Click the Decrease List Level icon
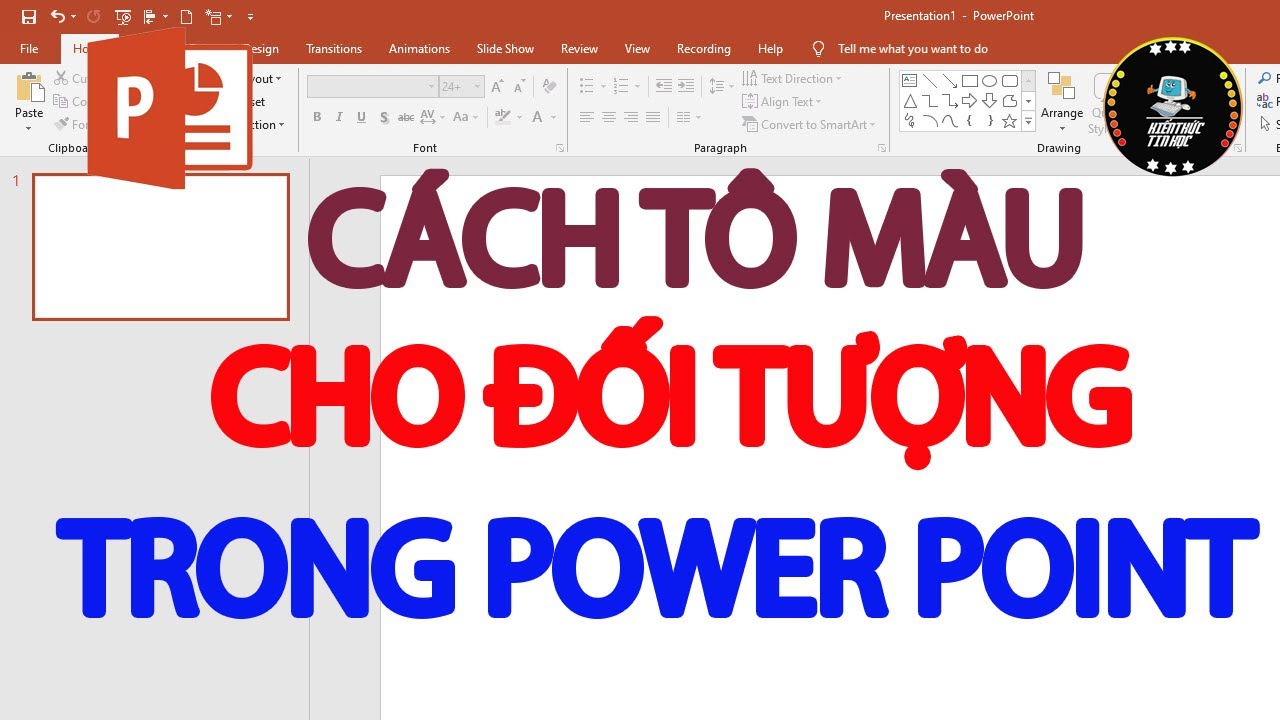 click(663, 87)
